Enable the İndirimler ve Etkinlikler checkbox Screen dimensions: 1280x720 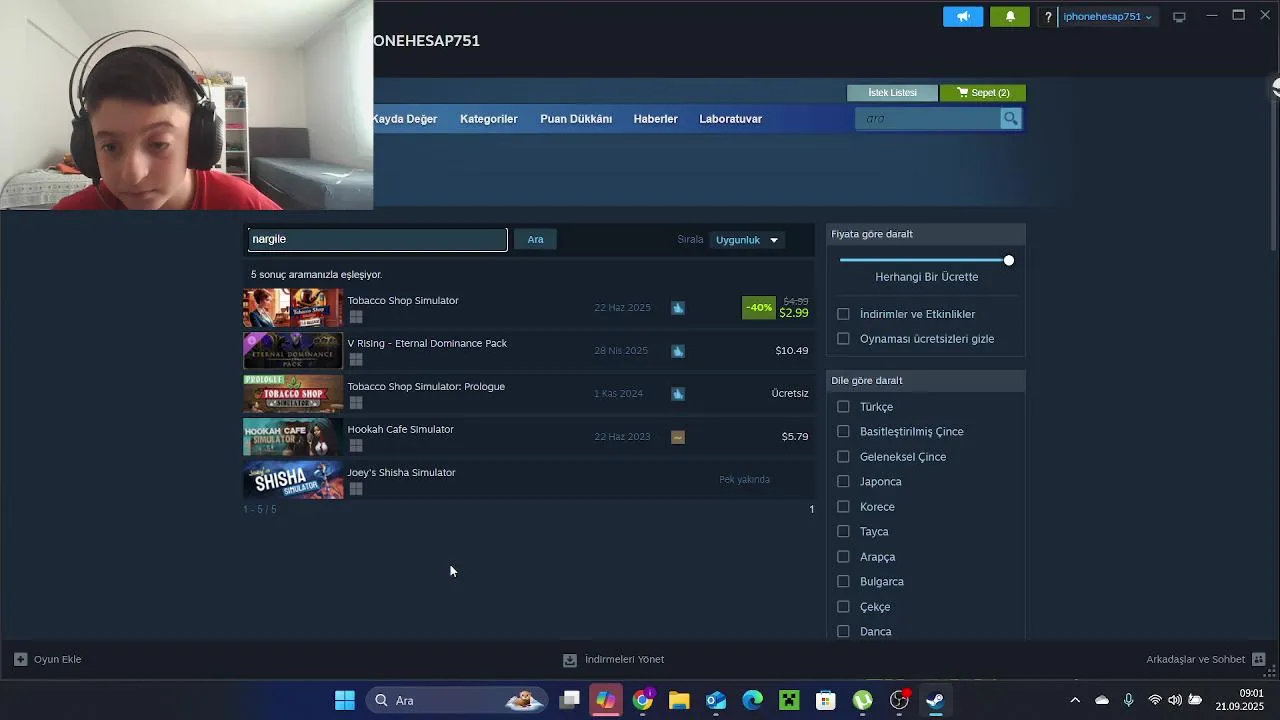tap(843, 314)
